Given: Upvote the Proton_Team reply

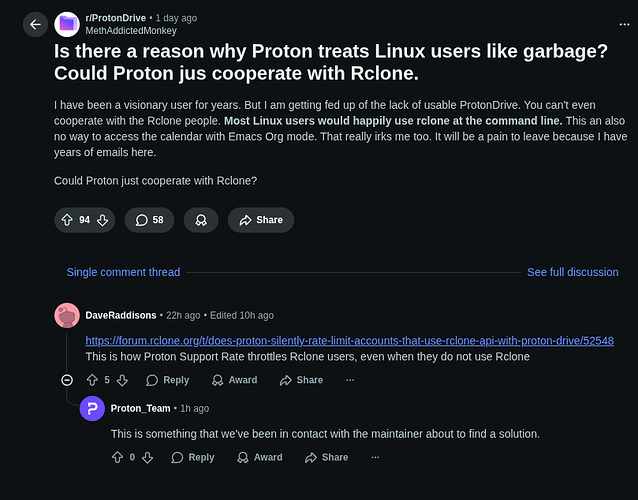Looking at the screenshot, I should tap(117, 457).
